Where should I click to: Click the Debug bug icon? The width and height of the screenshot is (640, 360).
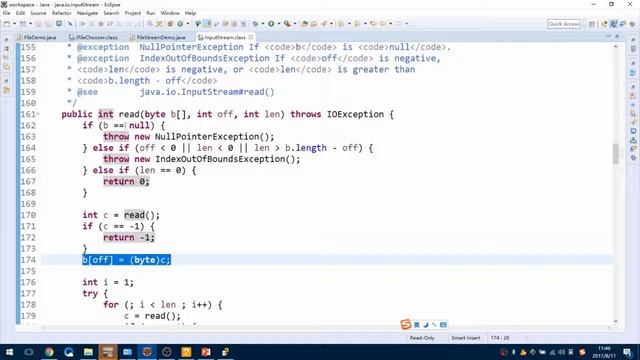coord(256,24)
